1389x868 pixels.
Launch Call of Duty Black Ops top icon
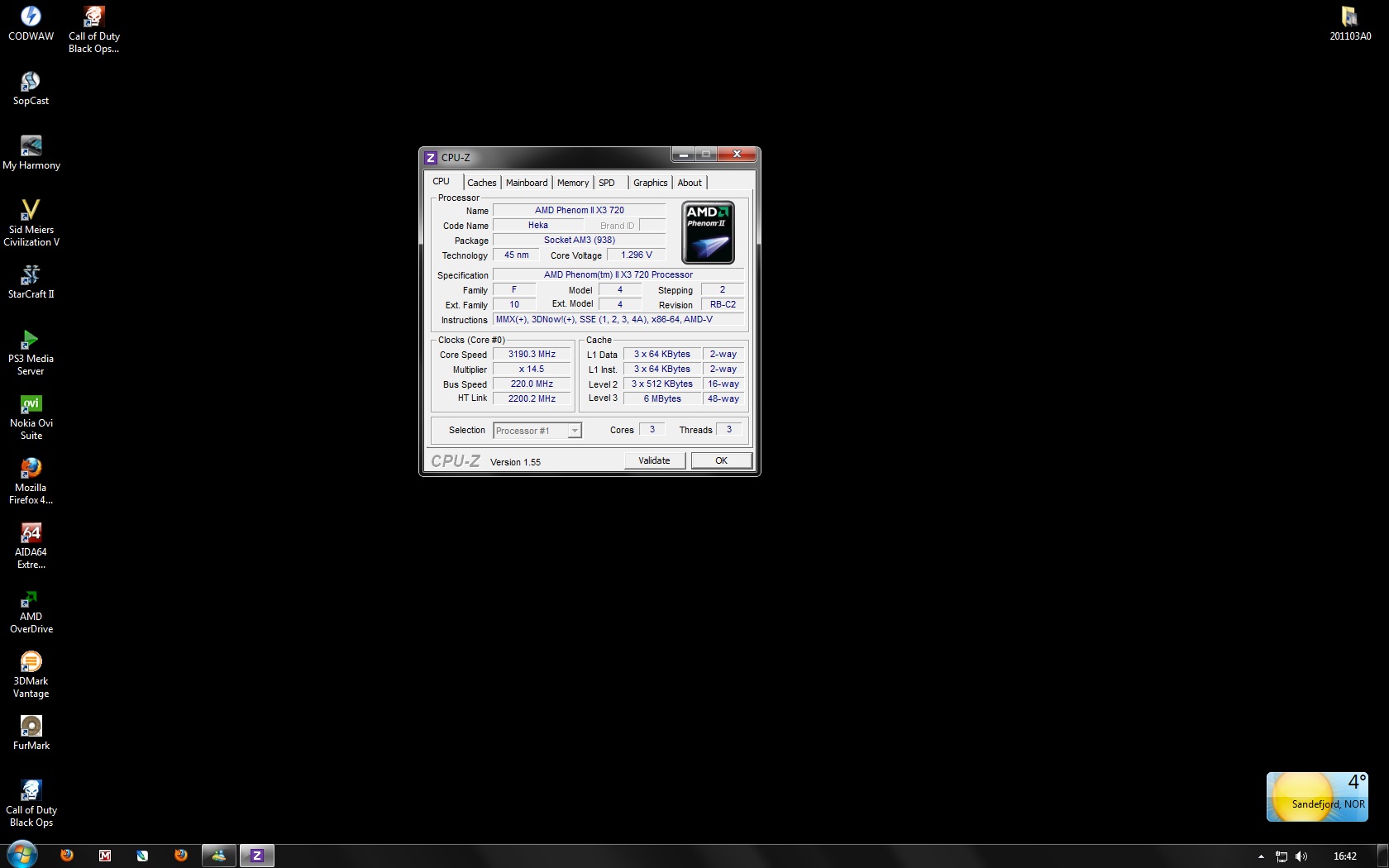[93, 29]
